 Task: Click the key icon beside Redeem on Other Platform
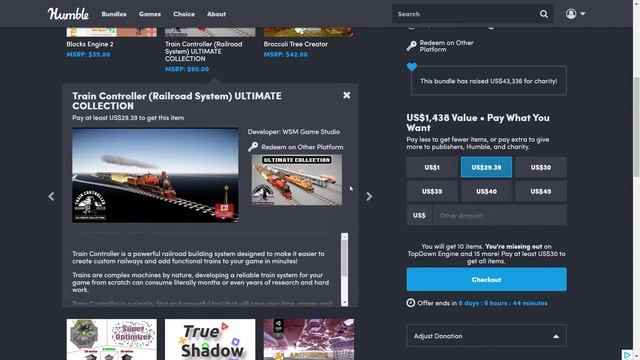(253, 147)
